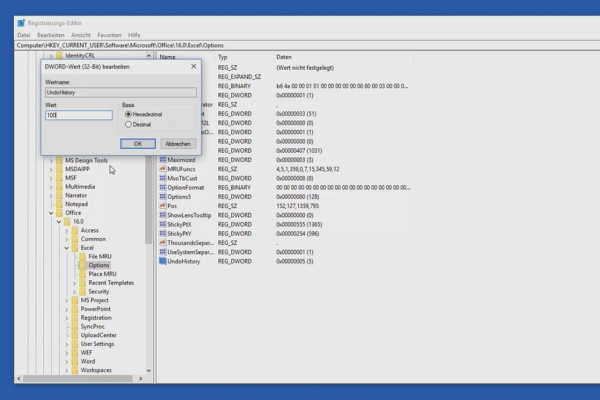The image size is (600, 400).
Task: Select the Common tree item
Action: point(93,239)
